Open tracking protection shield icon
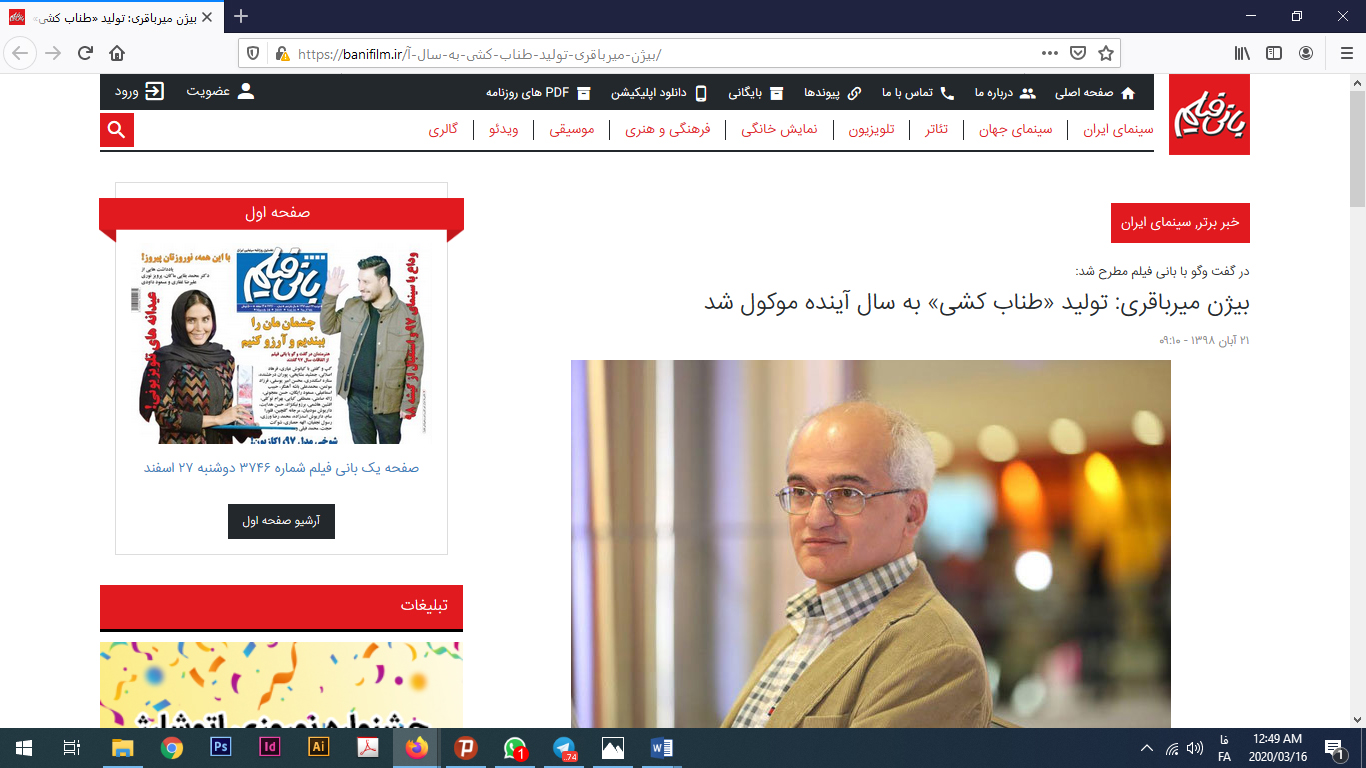 click(x=253, y=53)
